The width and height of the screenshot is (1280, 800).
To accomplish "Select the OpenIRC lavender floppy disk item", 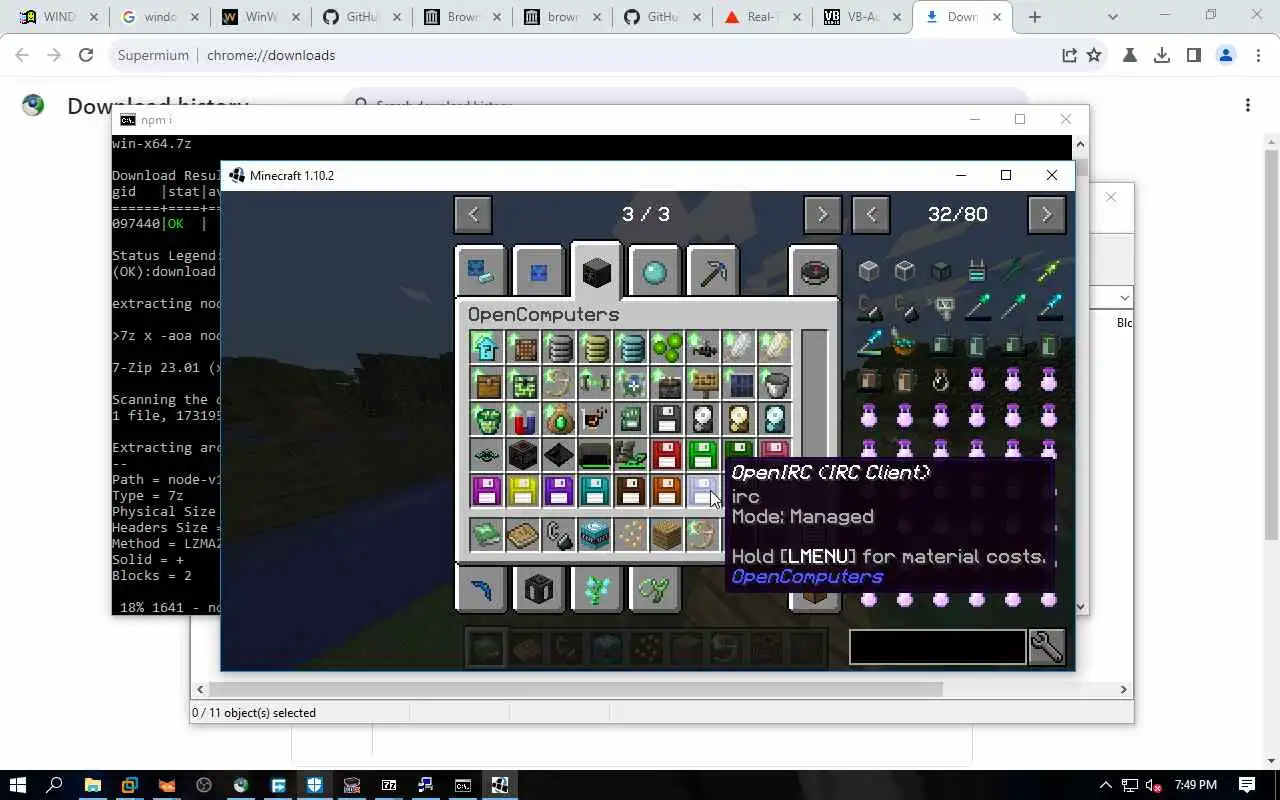I will [x=702, y=491].
